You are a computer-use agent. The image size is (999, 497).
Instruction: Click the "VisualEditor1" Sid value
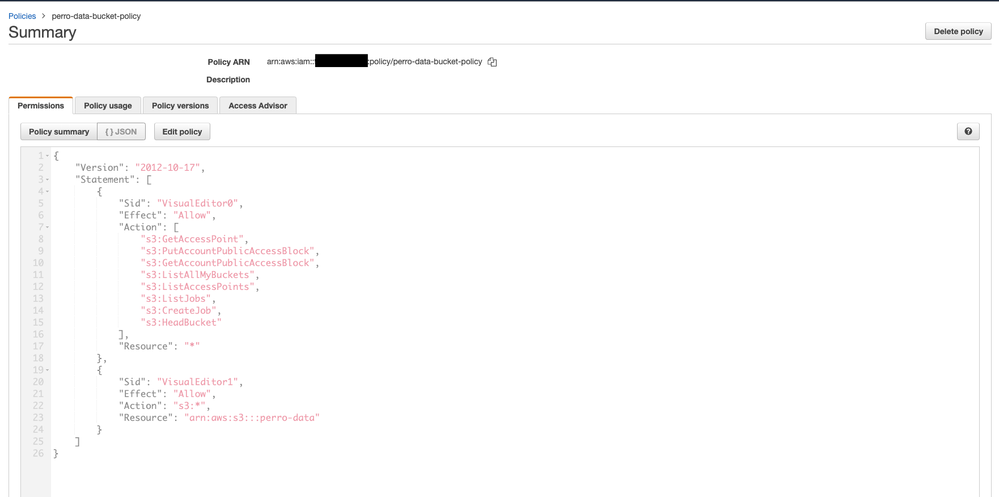click(200, 382)
